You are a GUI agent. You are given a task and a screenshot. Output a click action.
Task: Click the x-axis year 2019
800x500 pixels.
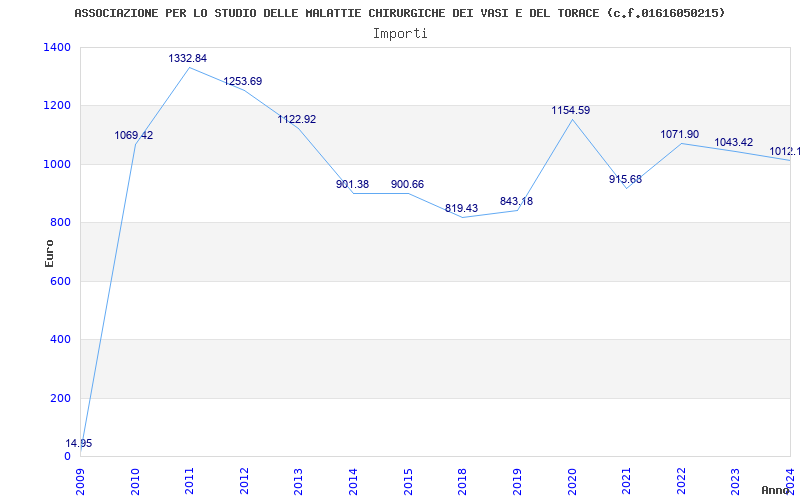pyautogui.click(x=517, y=481)
